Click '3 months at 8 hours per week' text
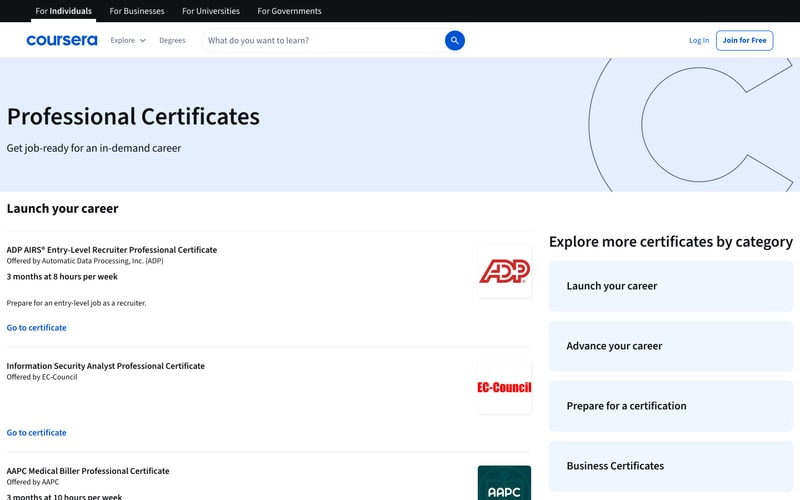The image size is (800, 500). point(62,277)
